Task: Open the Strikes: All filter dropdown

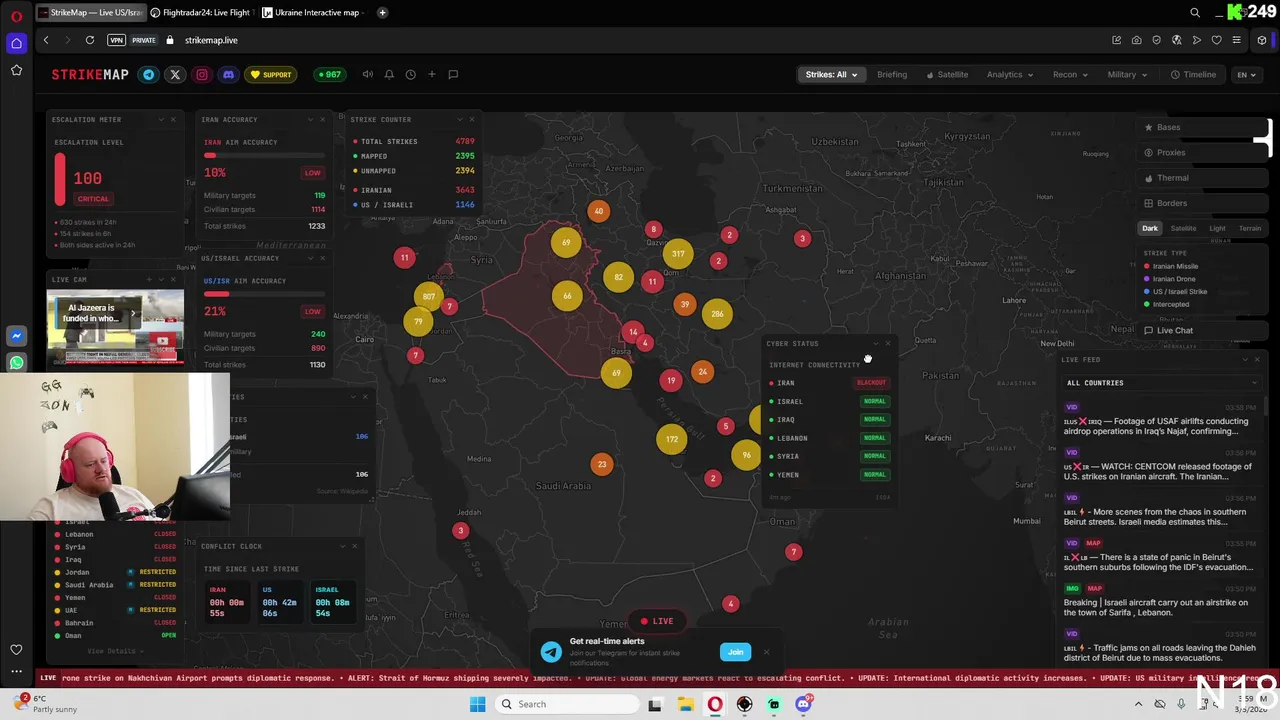Action: point(831,74)
